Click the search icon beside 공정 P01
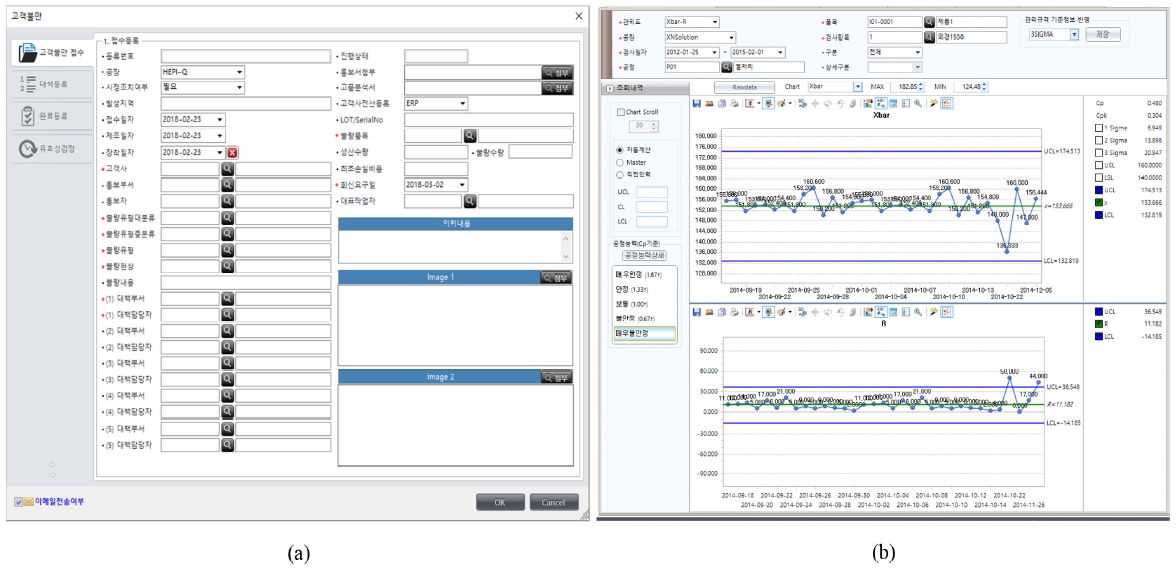This screenshot has height=571, width=1176. (x=727, y=67)
